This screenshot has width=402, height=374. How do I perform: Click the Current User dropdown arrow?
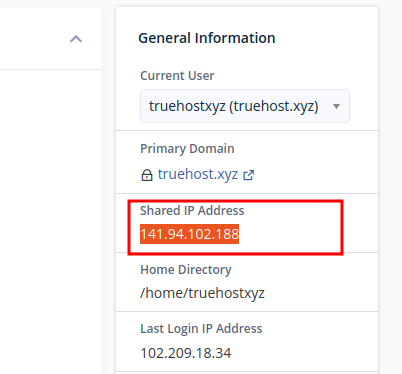(336, 106)
